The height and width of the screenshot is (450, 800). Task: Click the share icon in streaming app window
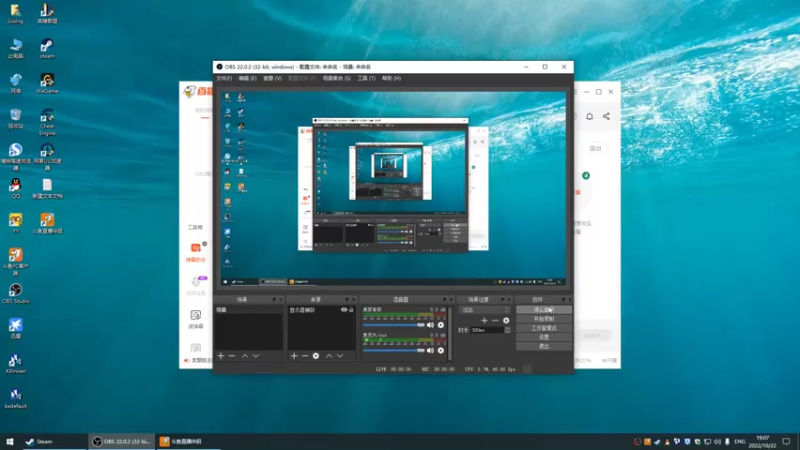click(x=606, y=116)
